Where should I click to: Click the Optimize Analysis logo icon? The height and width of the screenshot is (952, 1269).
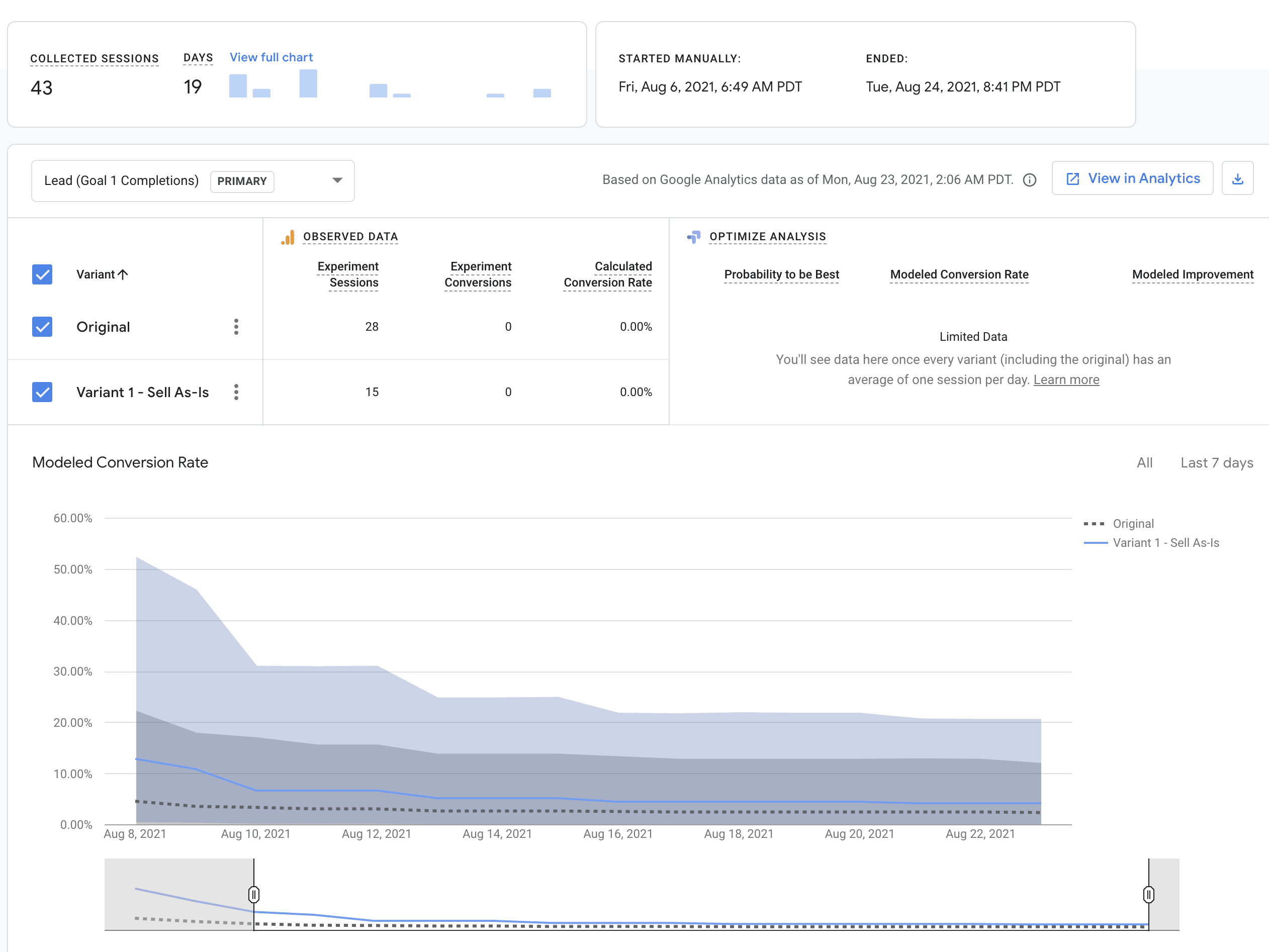coord(694,237)
